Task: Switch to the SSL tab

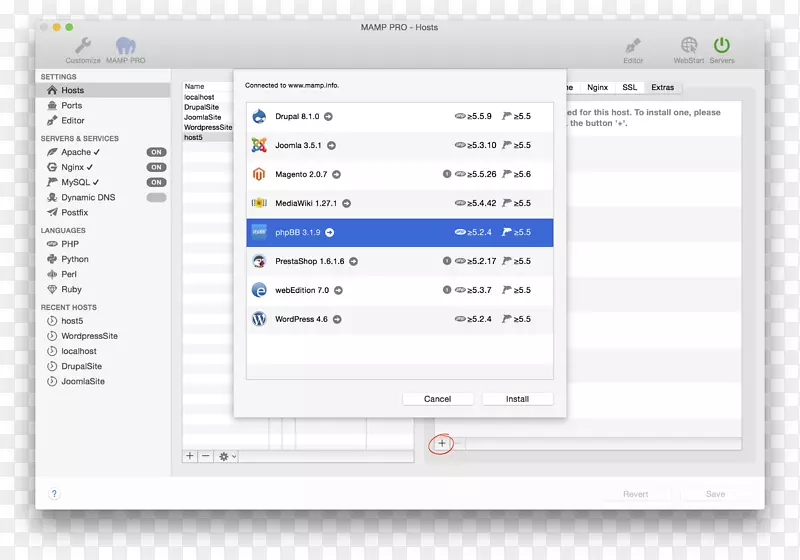Action: point(630,88)
